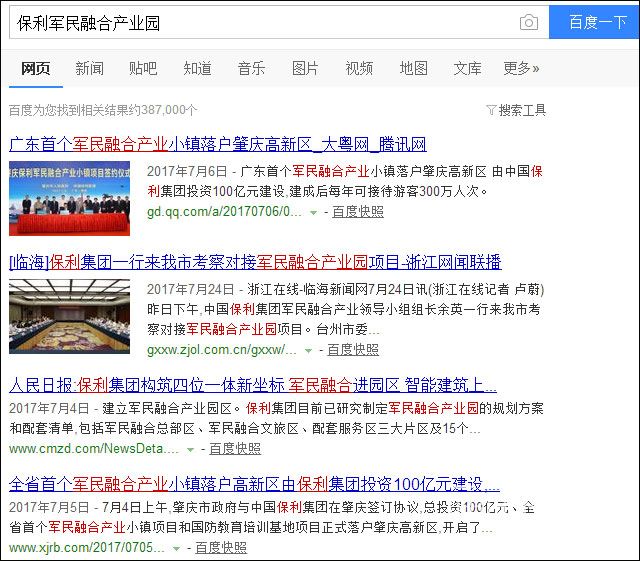The width and height of the screenshot is (640, 561).
Task: Switch to the 新闻 tab
Action: pos(89,68)
